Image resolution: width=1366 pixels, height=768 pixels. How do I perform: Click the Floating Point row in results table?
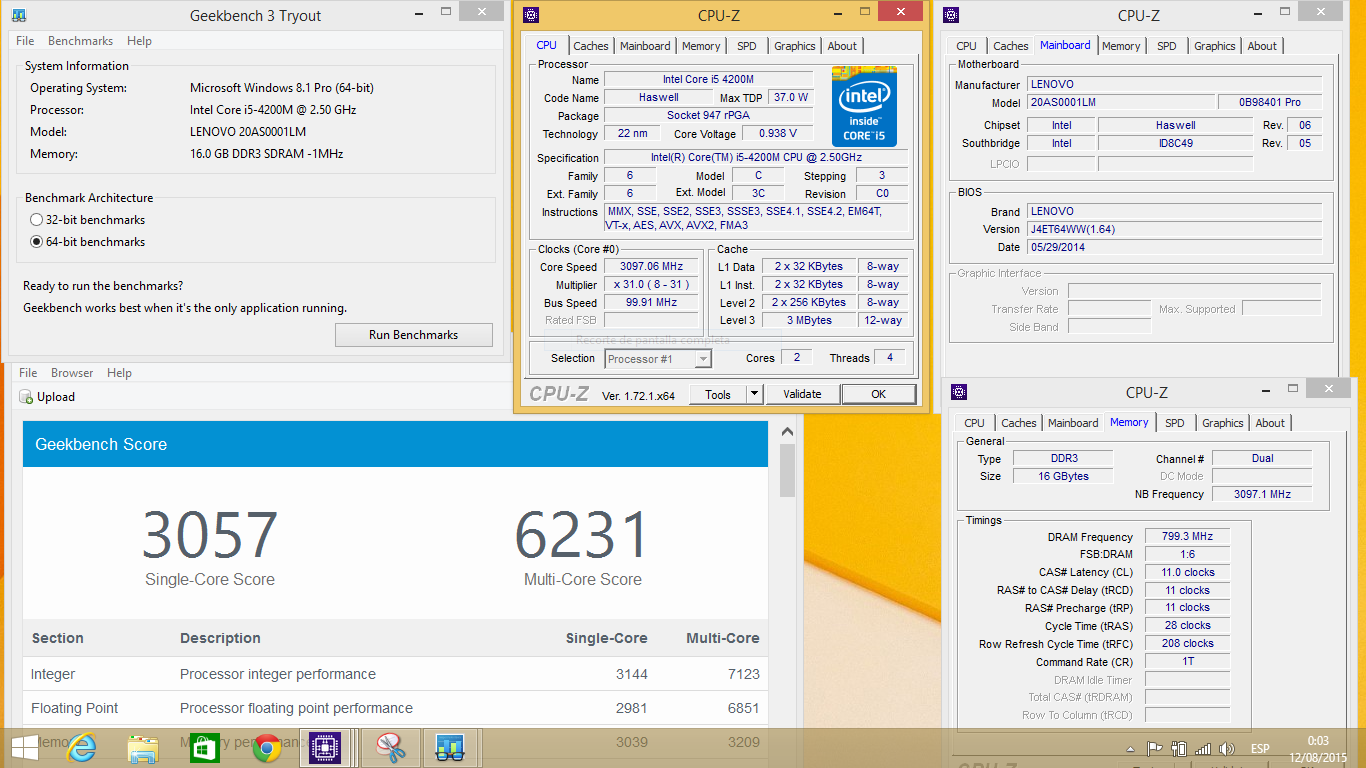[395, 708]
